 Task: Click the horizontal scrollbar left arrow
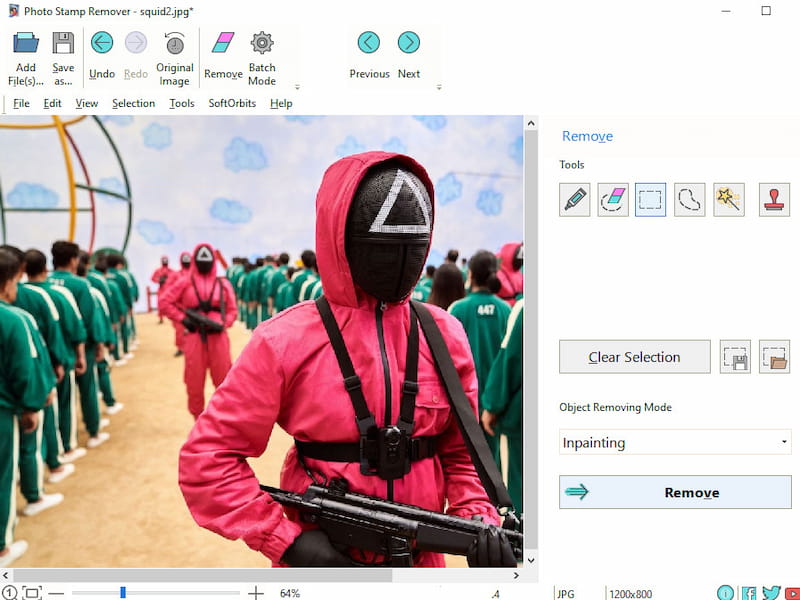(x=5, y=576)
